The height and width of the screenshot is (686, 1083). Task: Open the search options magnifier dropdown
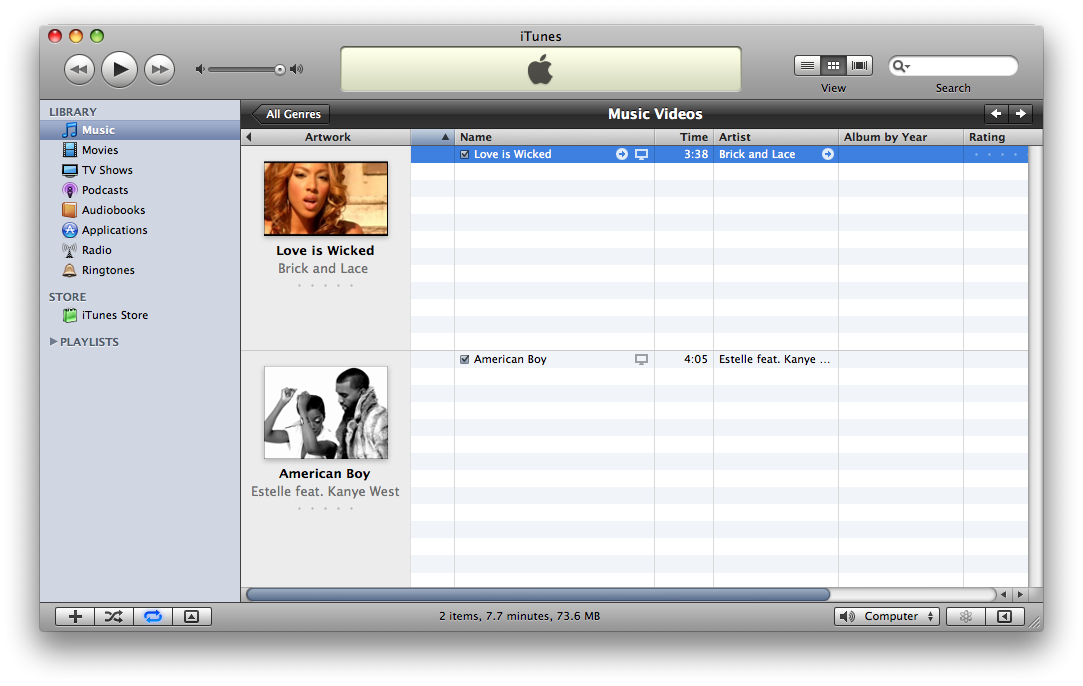[x=901, y=67]
